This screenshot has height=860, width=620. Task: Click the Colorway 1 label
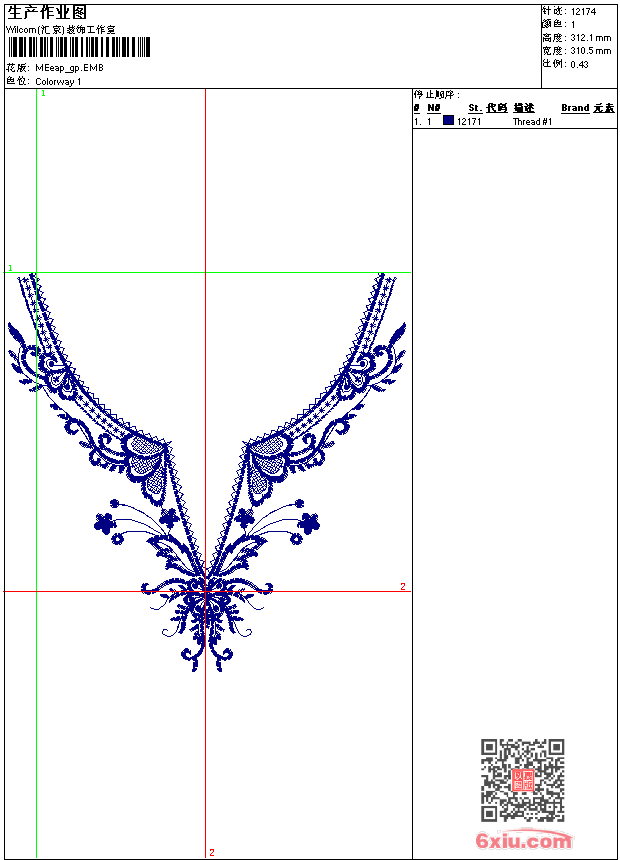58,81
